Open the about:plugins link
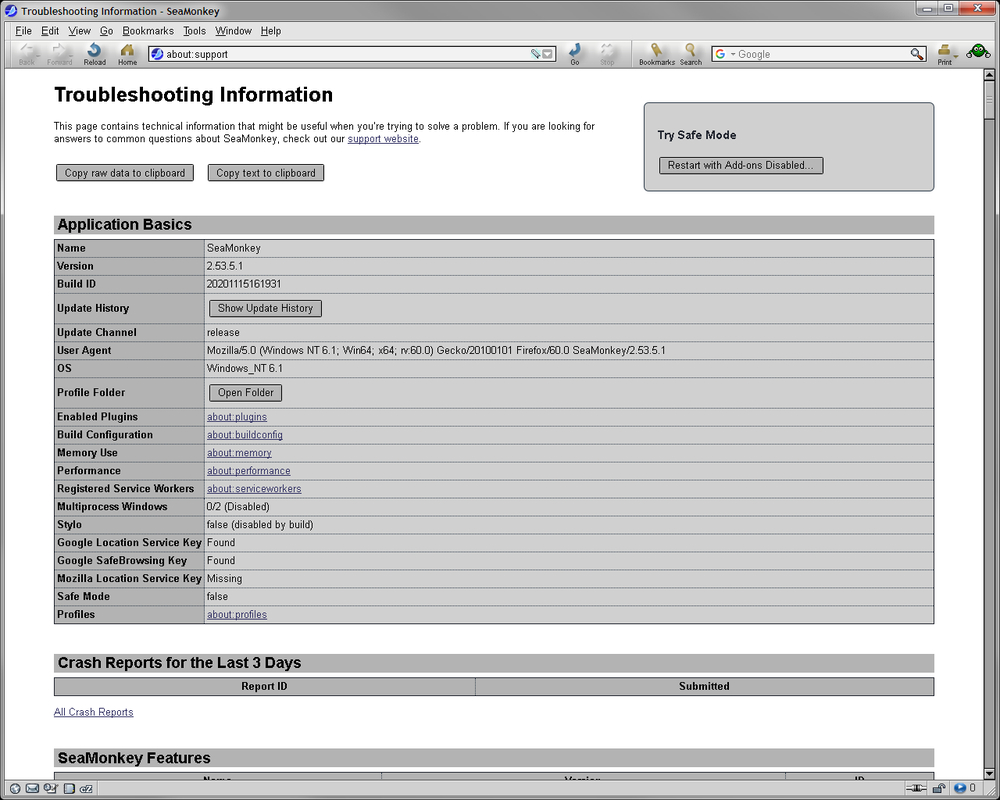The image size is (1000, 800). [237, 417]
